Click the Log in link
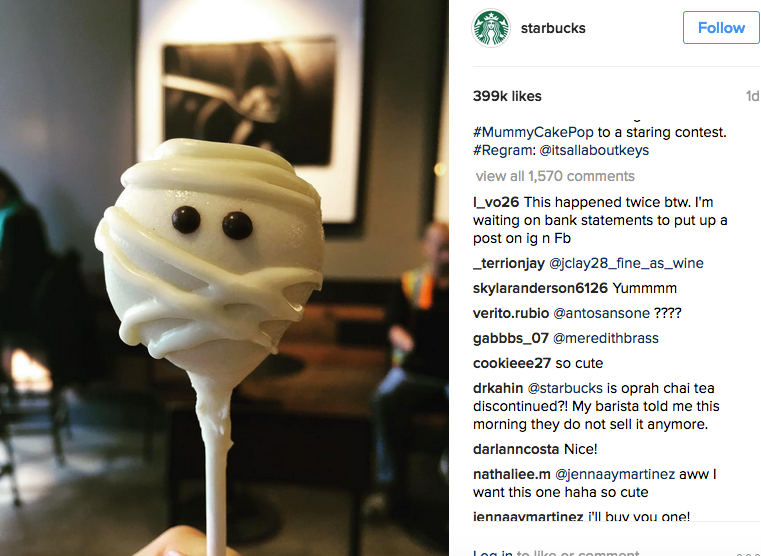The image size is (761, 556). (x=493, y=552)
